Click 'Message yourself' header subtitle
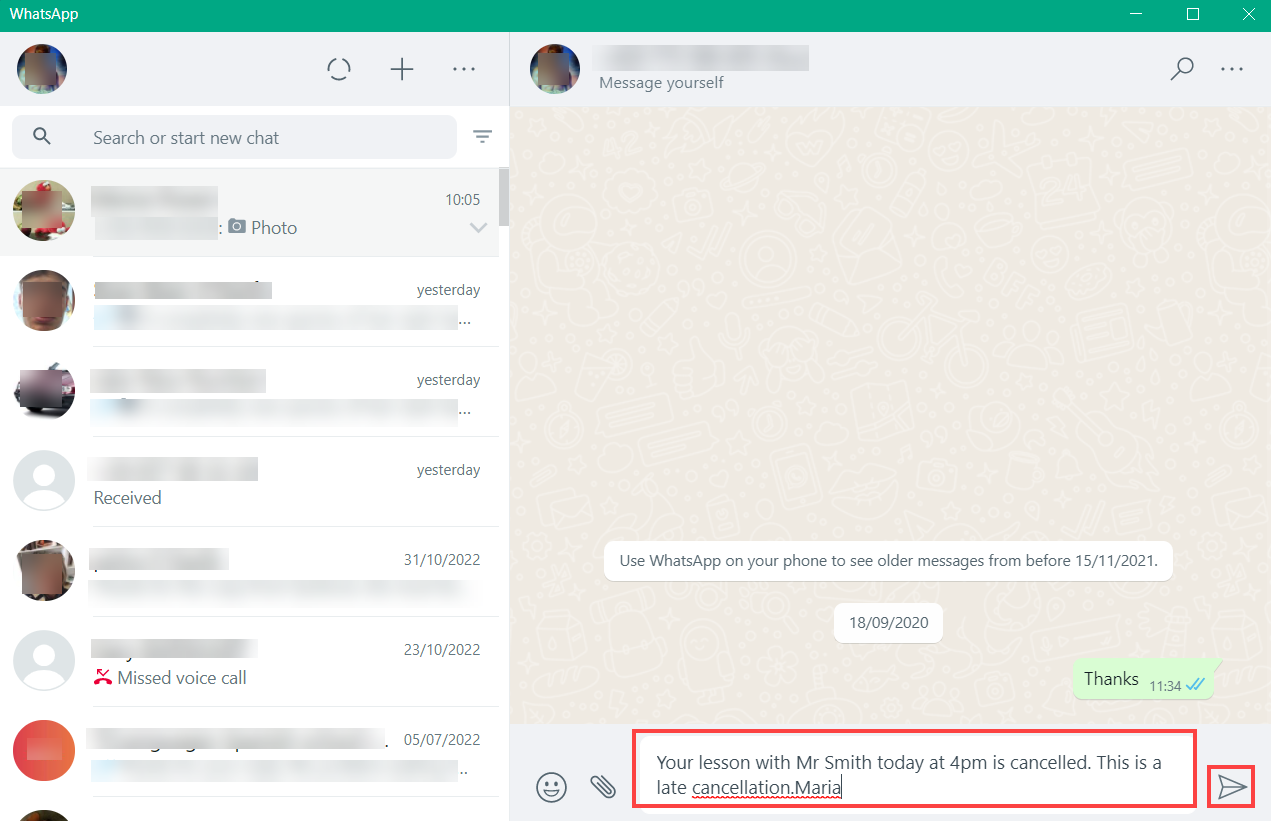The height and width of the screenshot is (821, 1271). (x=661, y=83)
